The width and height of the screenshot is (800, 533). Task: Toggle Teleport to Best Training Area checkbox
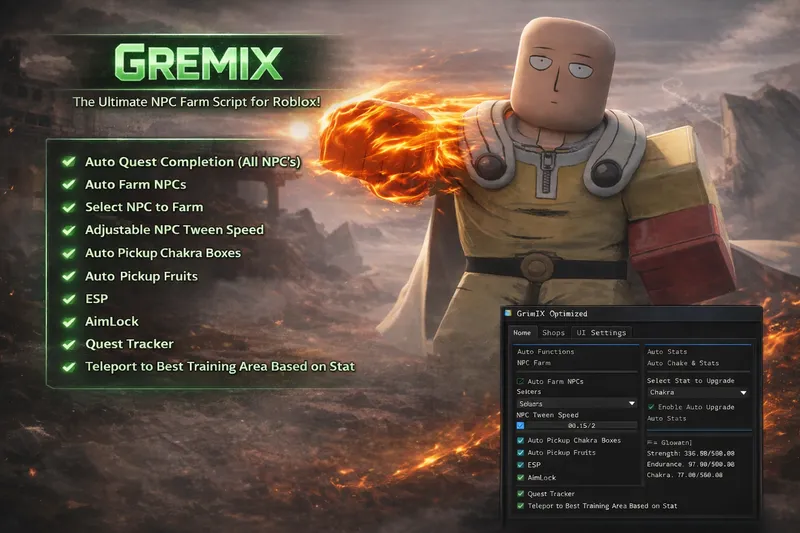click(x=520, y=506)
